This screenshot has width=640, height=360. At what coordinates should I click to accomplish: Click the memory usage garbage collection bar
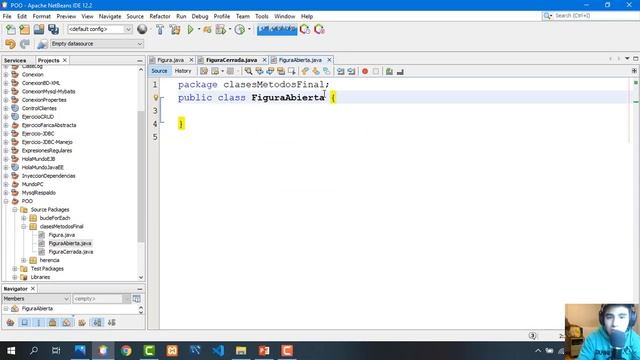(x=277, y=29)
